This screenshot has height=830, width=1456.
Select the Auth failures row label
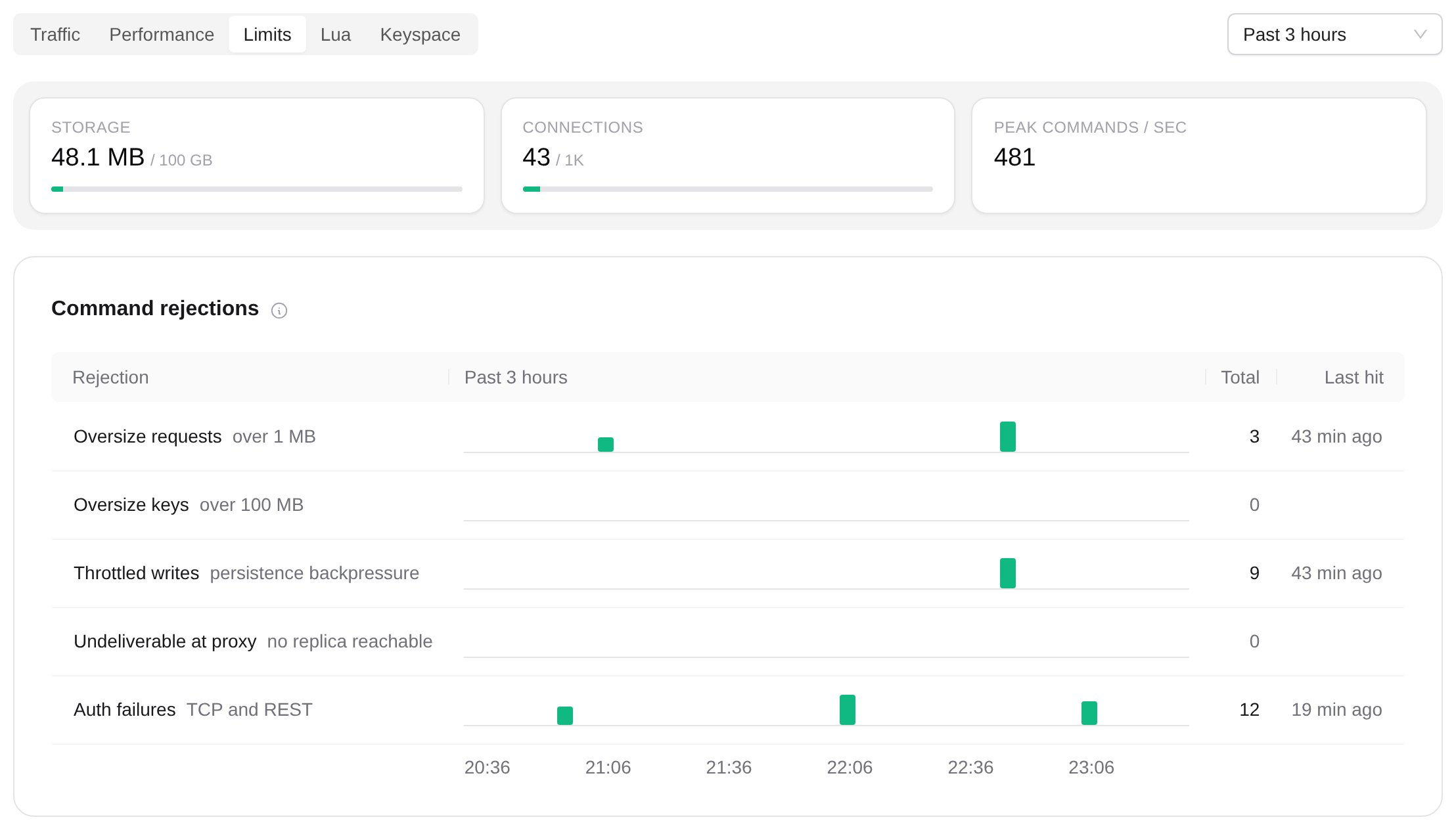[125, 710]
